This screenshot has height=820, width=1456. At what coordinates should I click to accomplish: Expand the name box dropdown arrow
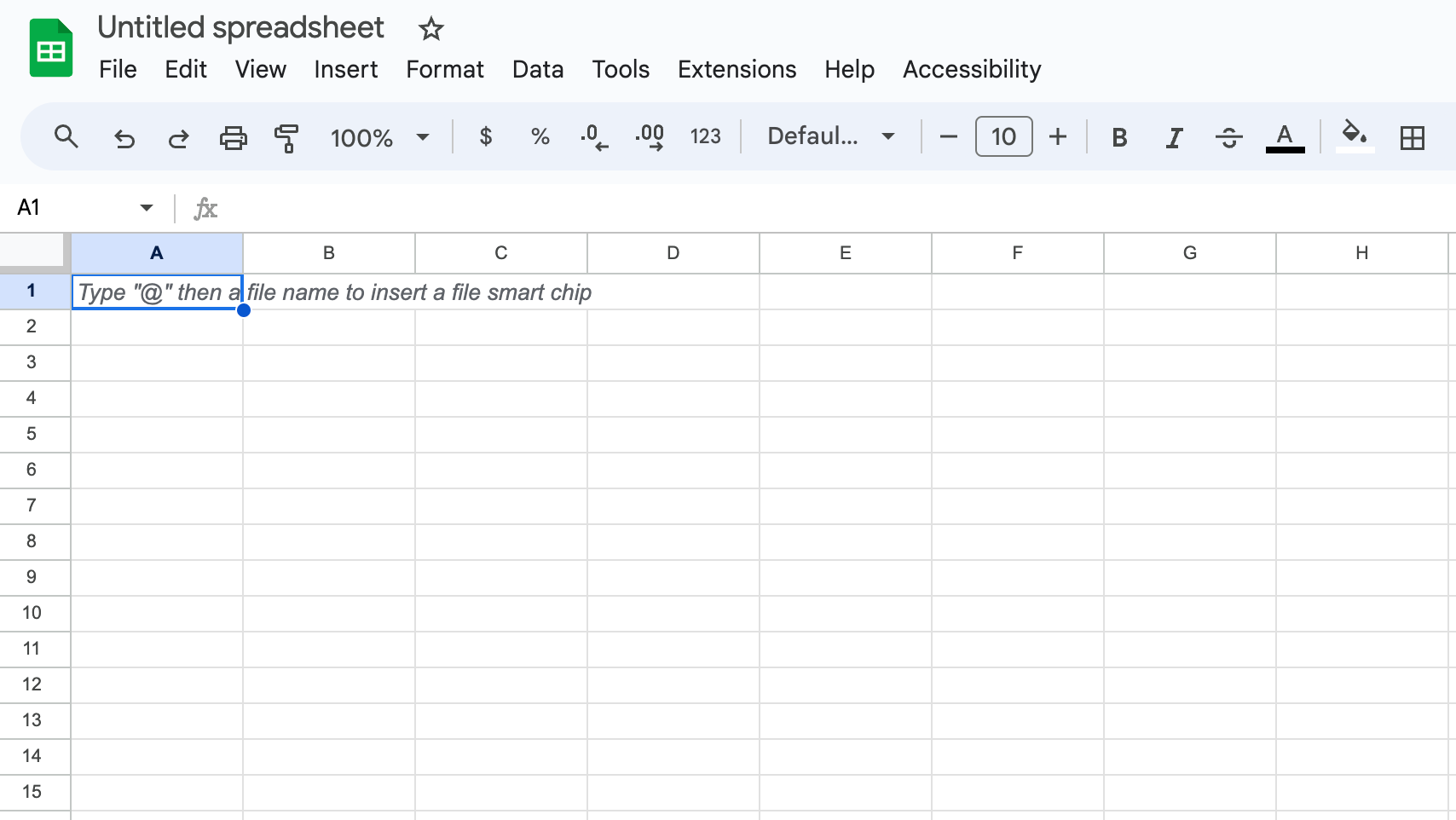click(147, 207)
